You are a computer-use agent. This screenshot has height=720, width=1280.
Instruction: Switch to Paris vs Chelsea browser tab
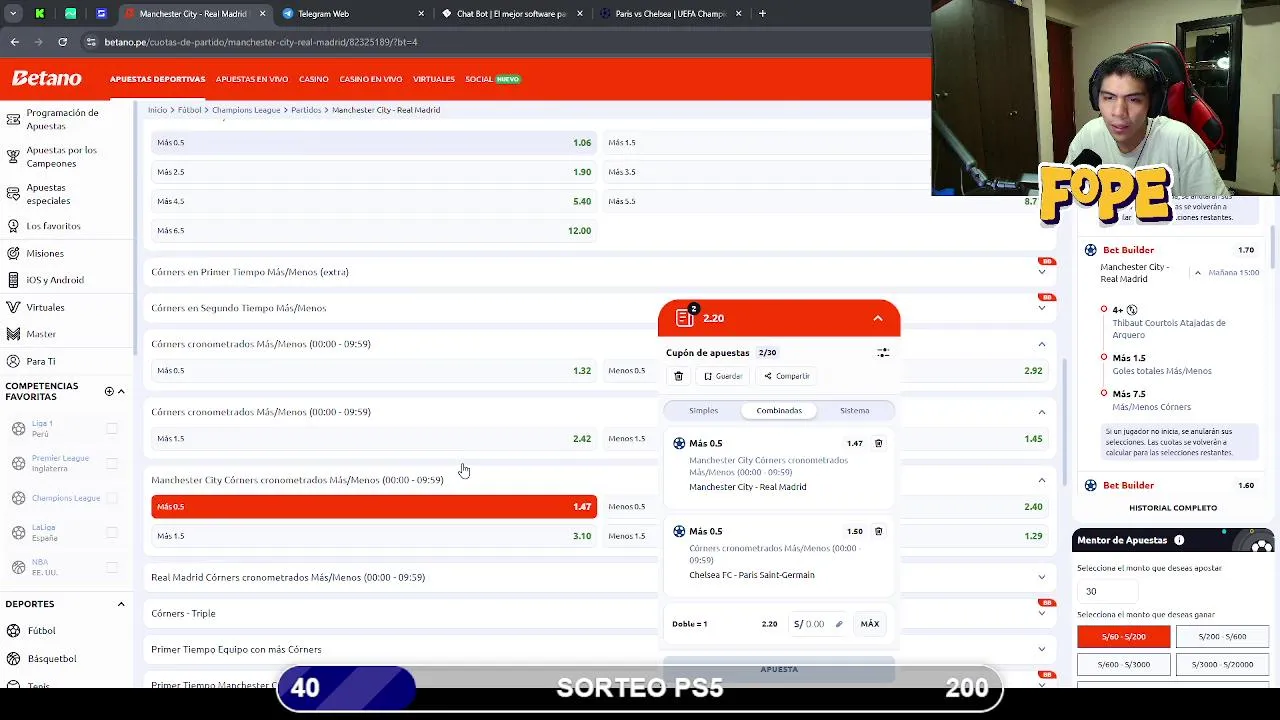(672, 14)
